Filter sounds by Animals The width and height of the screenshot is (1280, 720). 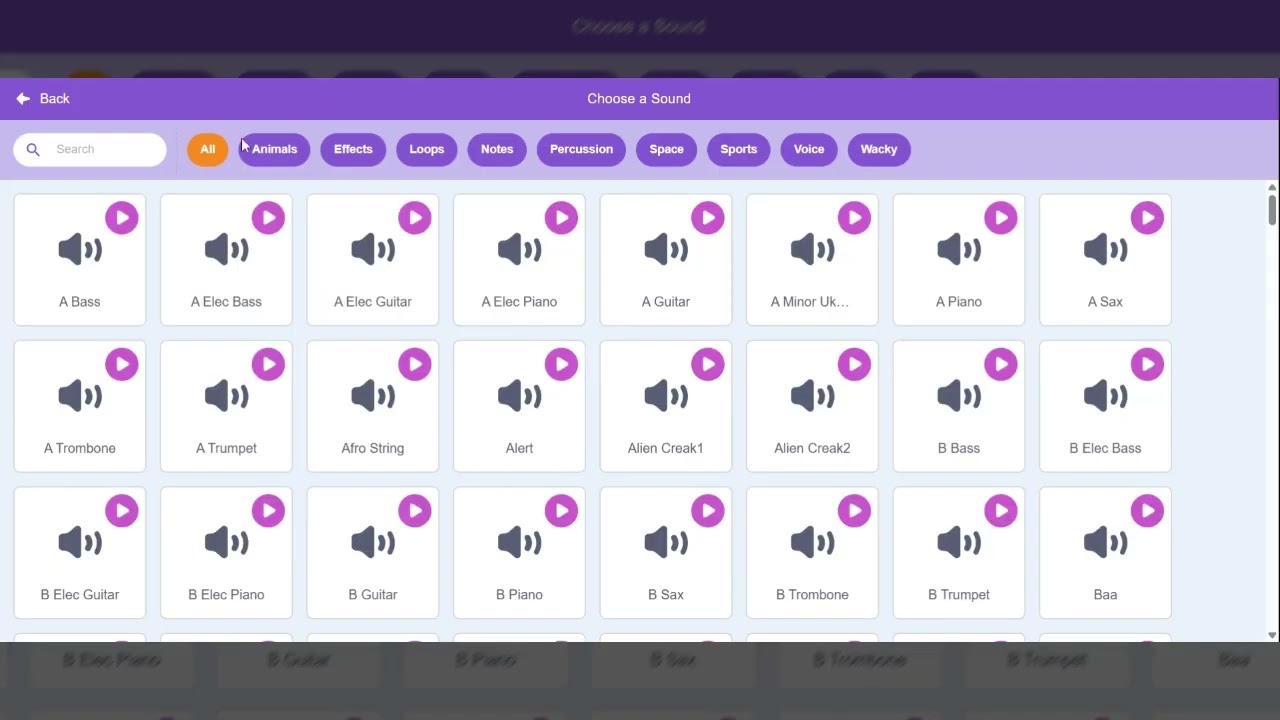click(274, 149)
